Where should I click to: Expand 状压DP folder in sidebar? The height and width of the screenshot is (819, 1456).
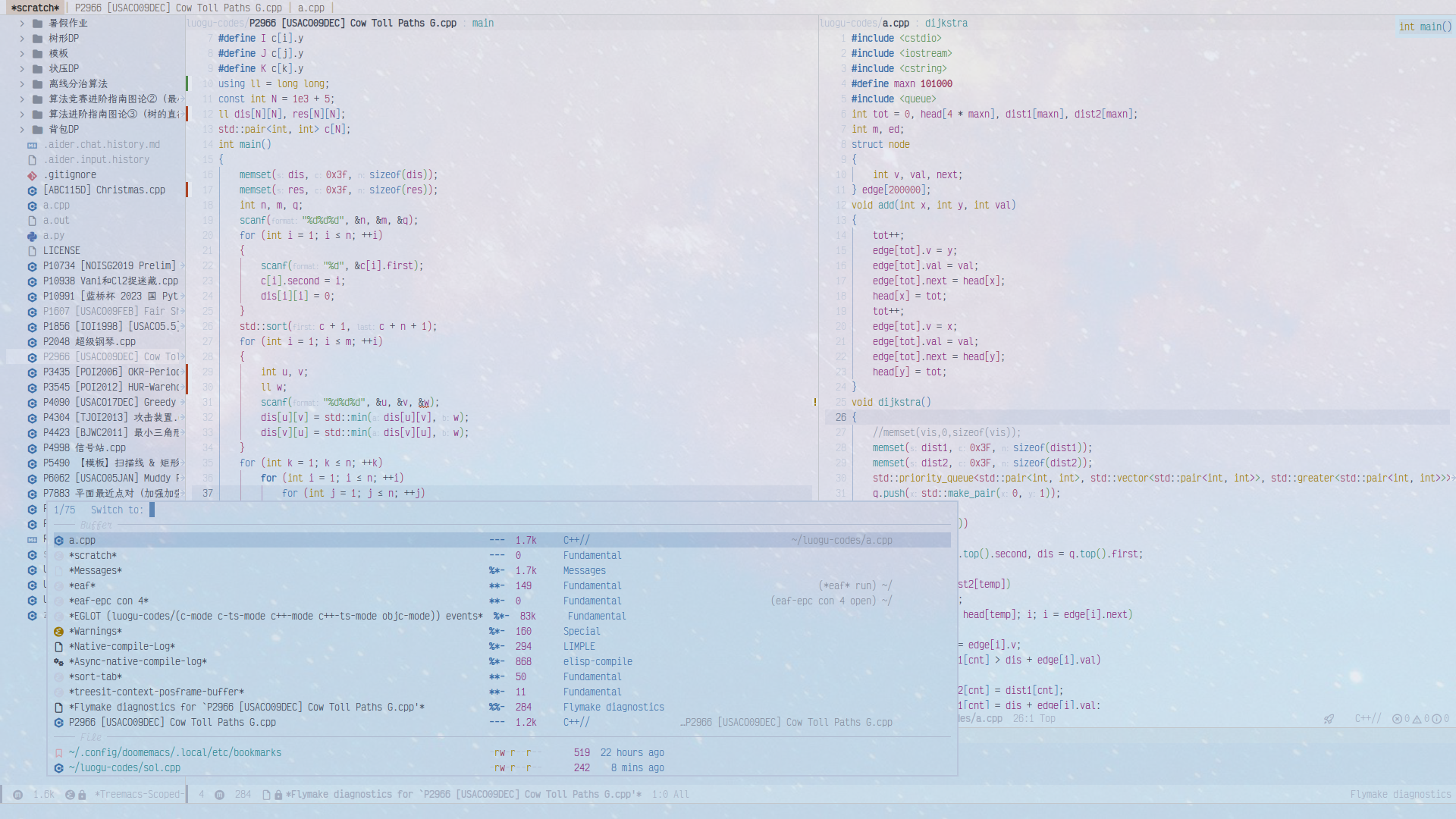tap(22, 67)
